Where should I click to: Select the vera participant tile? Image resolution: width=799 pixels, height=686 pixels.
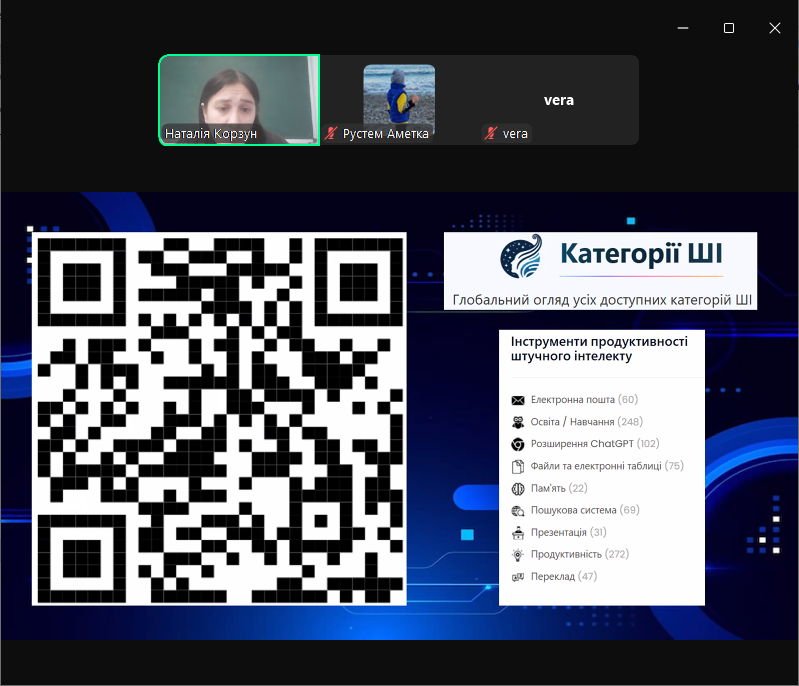pos(558,100)
